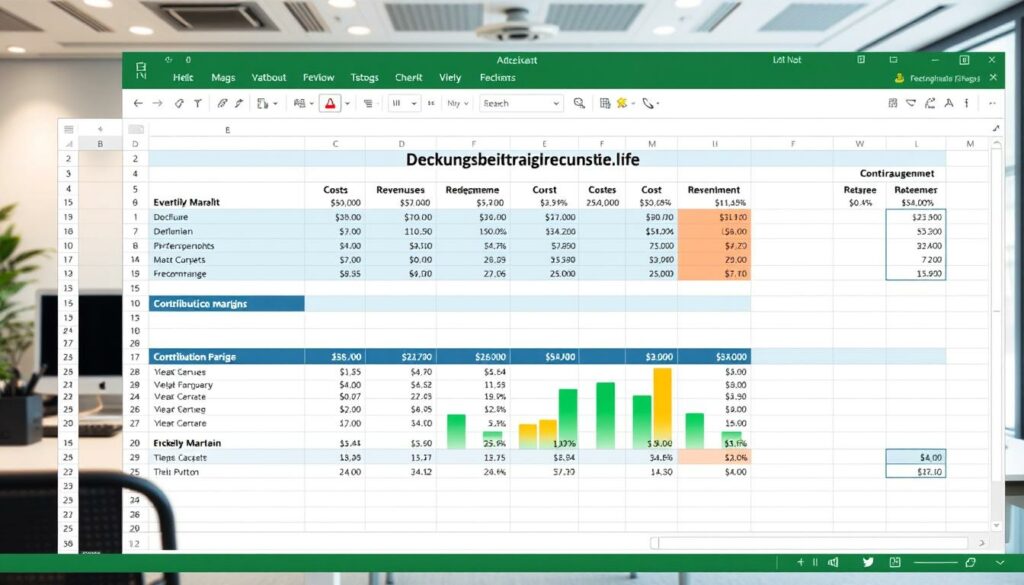The height and width of the screenshot is (585, 1024).
Task: Click the page layout icon in status bar
Action: click(x=895, y=562)
